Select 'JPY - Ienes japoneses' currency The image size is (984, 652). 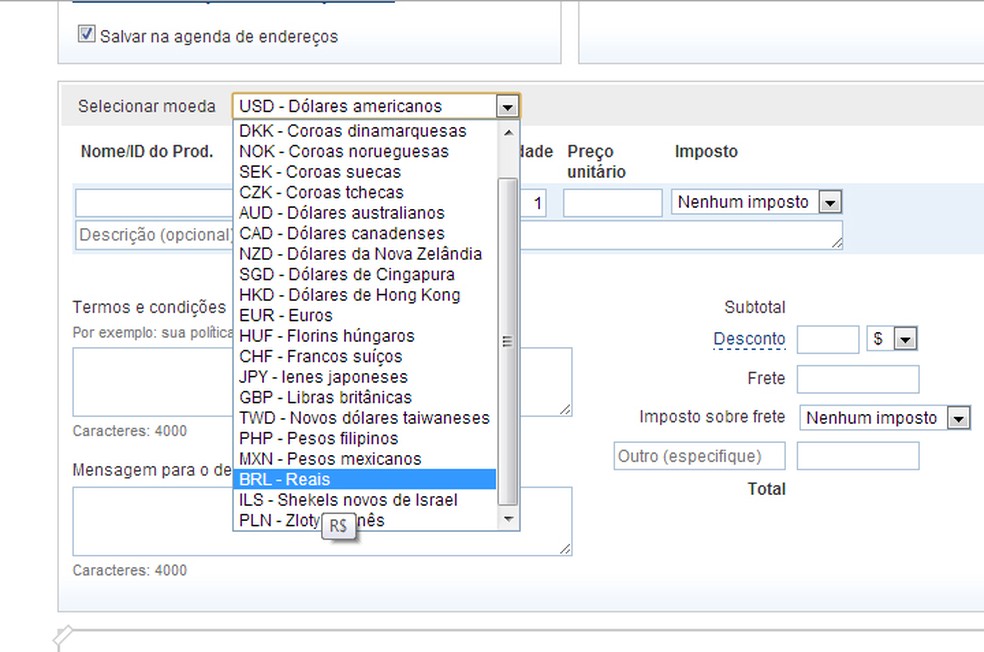pyautogui.click(x=364, y=377)
